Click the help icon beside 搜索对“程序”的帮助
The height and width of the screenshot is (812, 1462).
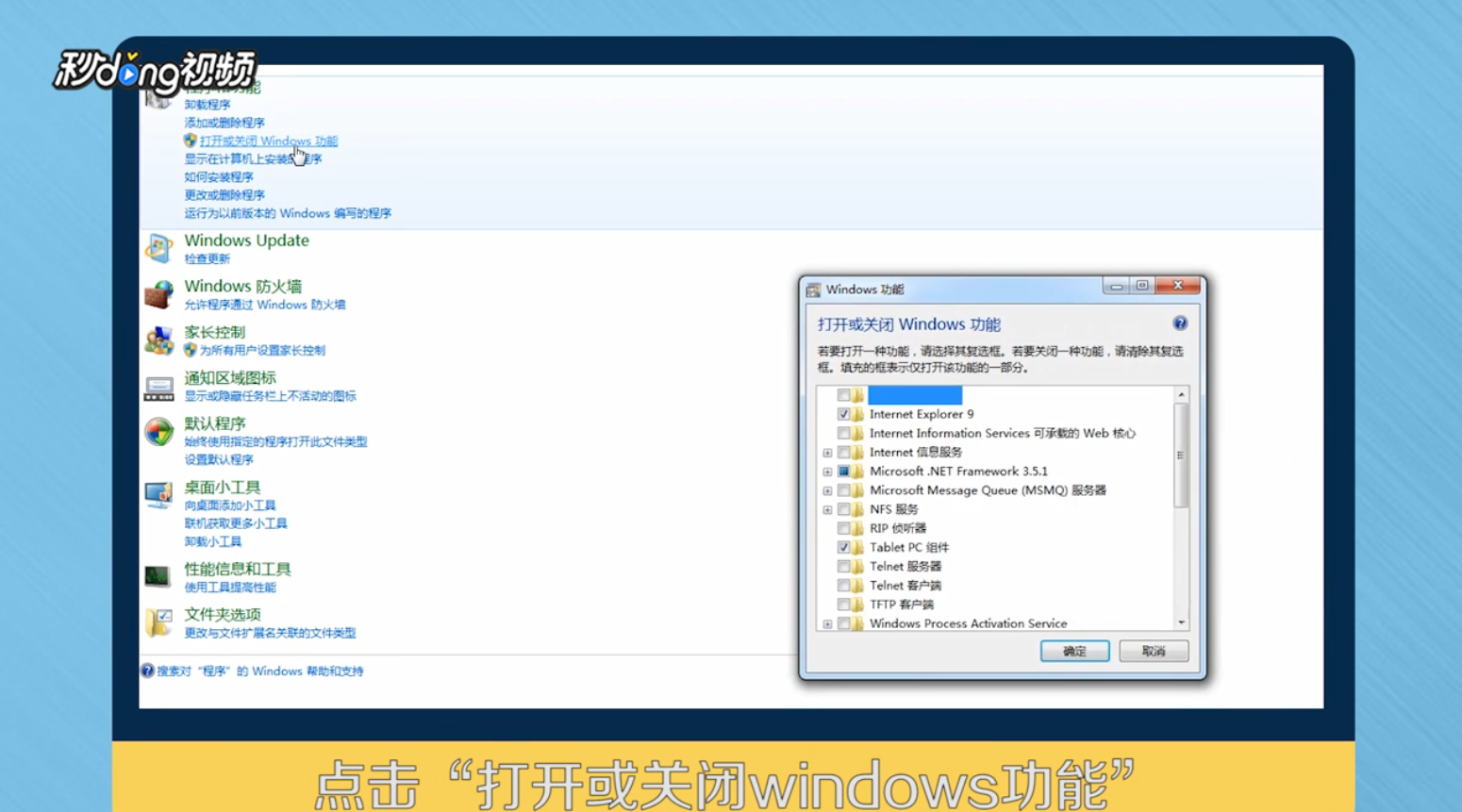coord(147,671)
